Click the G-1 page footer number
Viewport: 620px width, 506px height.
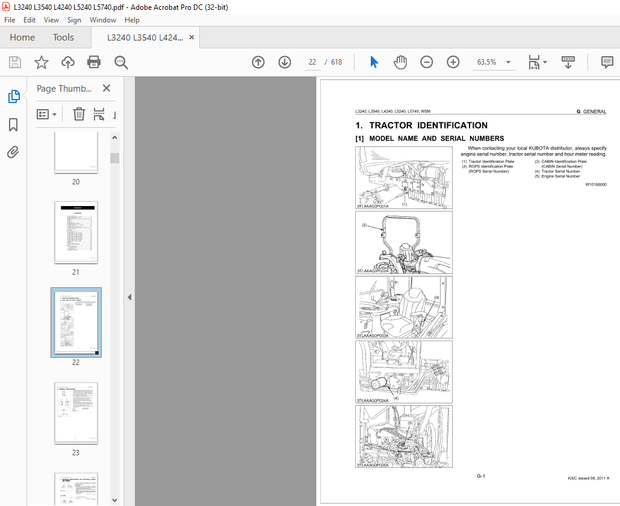481,476
